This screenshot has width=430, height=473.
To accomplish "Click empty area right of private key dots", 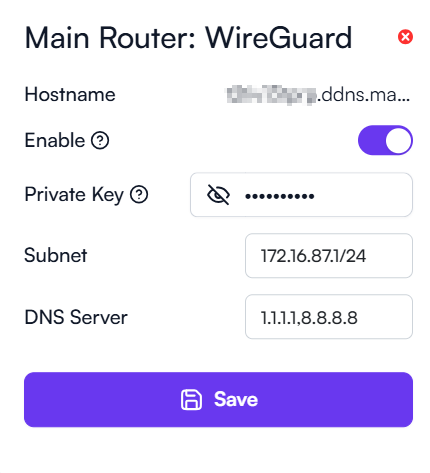I will click(x=362, y=195).
